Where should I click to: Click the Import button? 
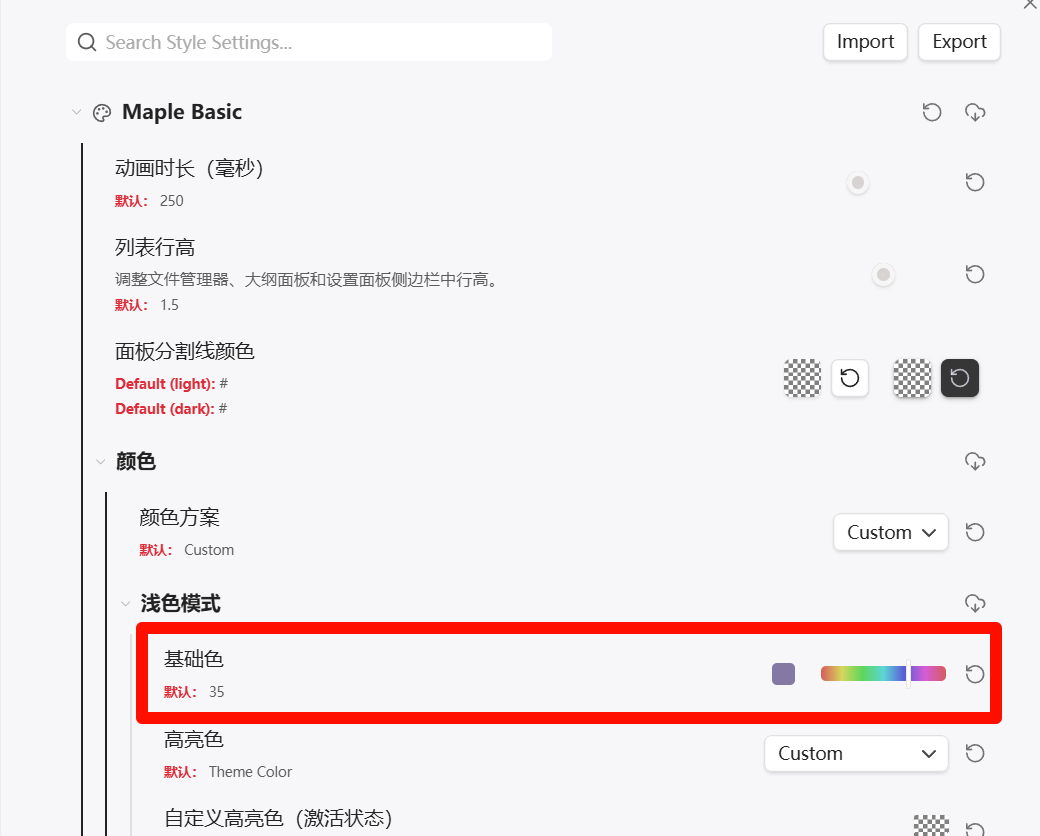pyautogui.click(x=865, y=42)
